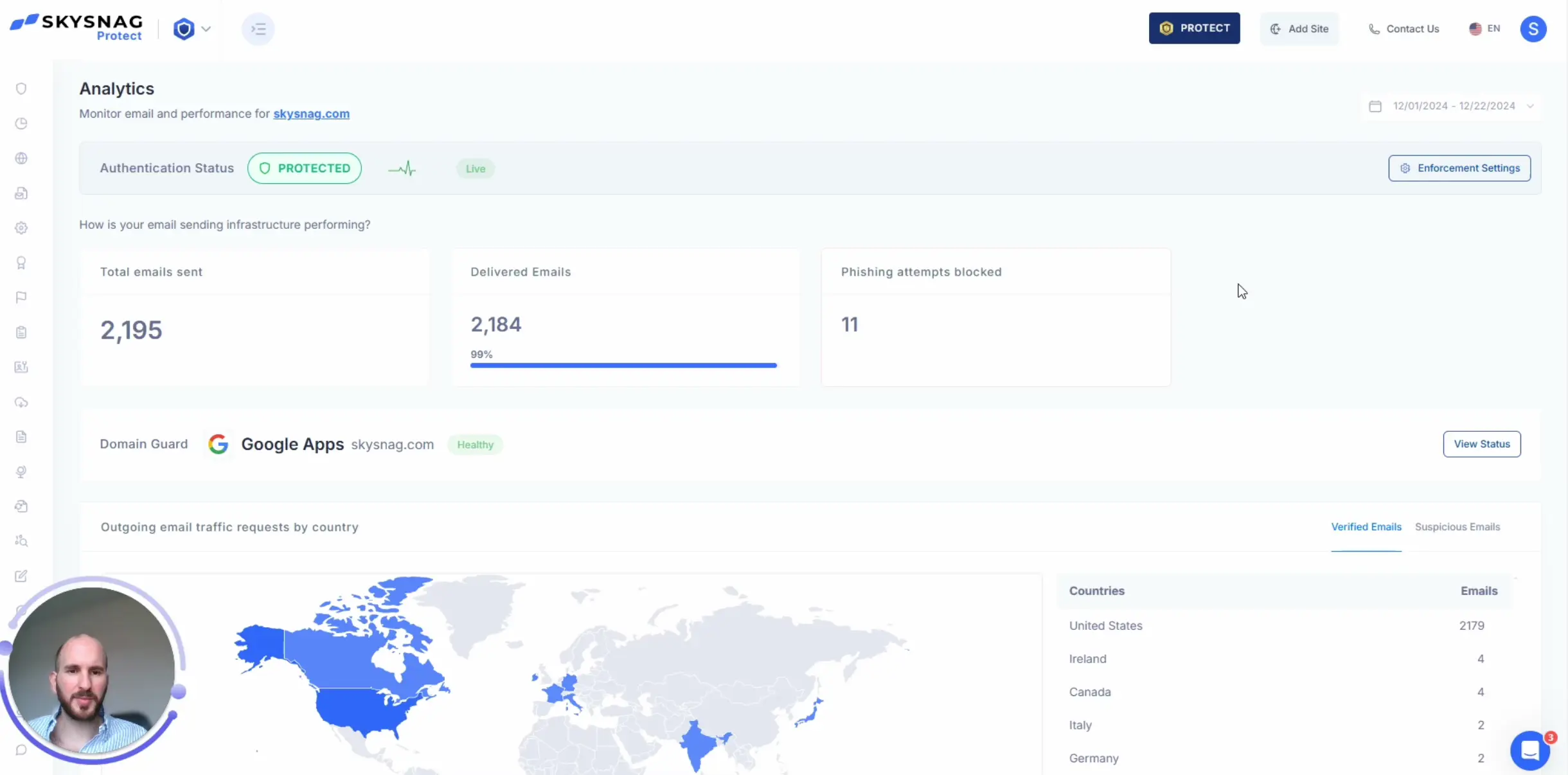This screenshot has width=1568, height=775.
Task: Click the globe/world icon in sidebar
Action: tap(21, 158)
